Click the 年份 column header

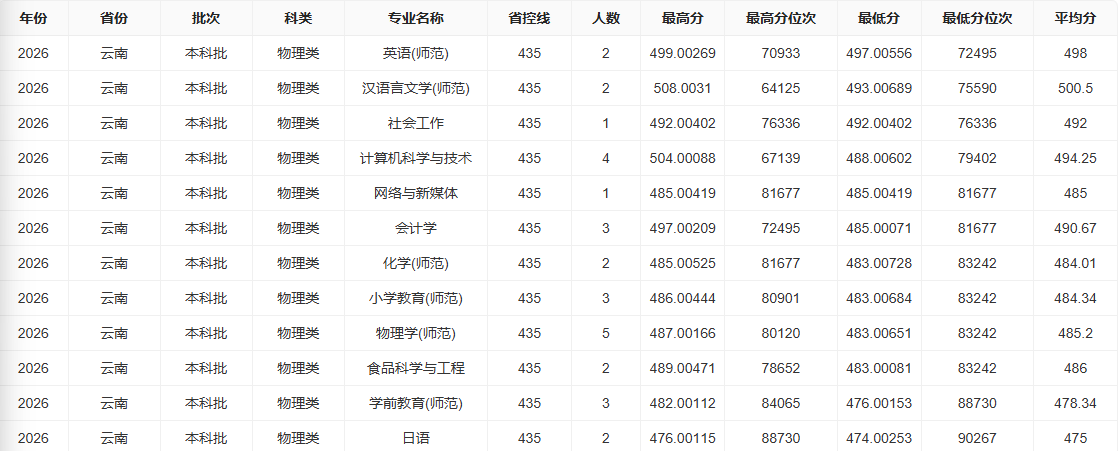tap(33, 19)
